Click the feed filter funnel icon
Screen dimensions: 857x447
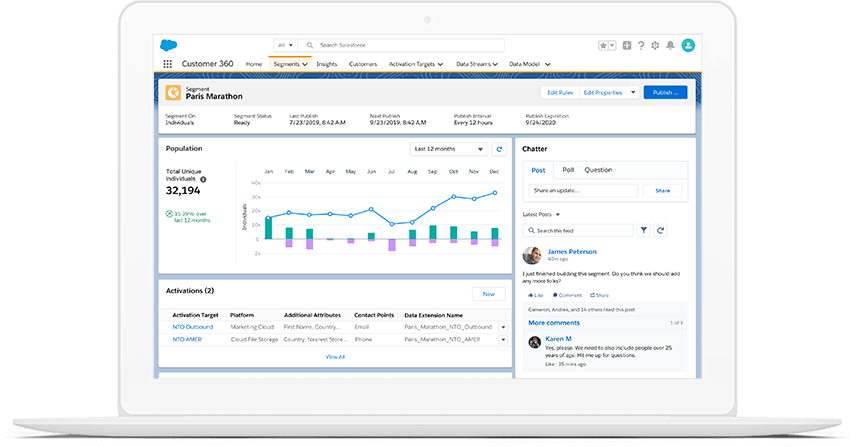pos(644,231)
